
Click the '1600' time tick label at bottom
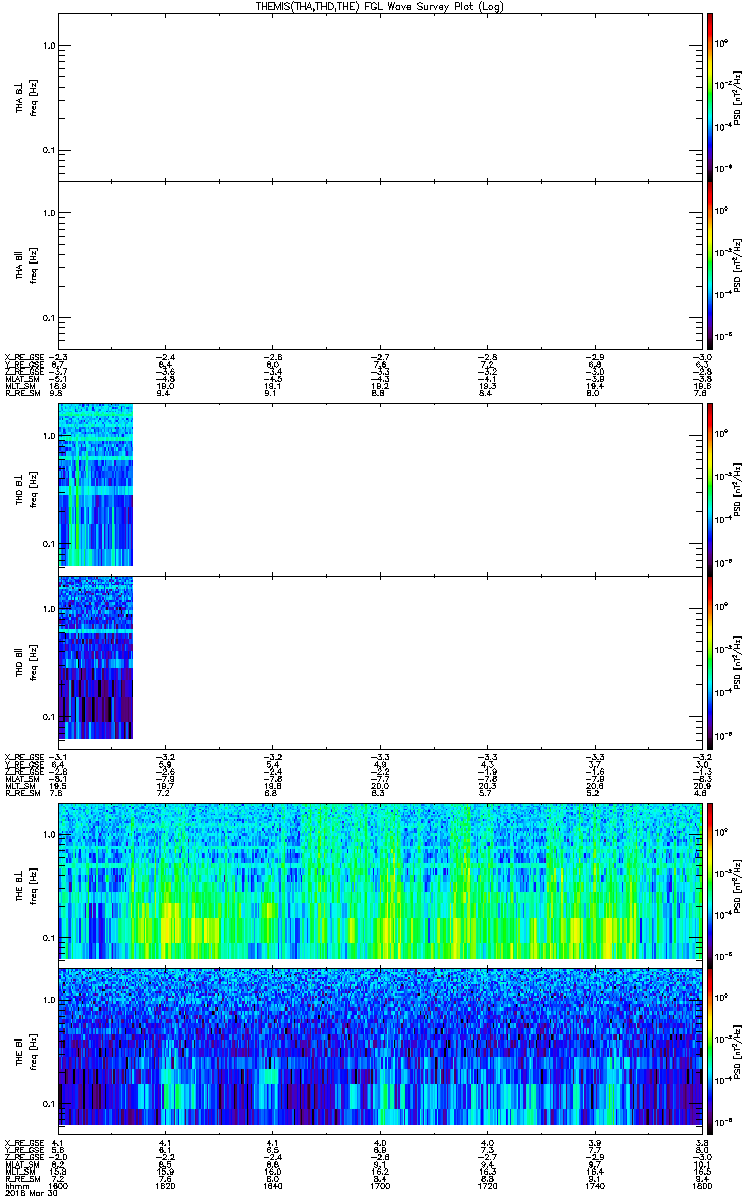pos(58,1187)
